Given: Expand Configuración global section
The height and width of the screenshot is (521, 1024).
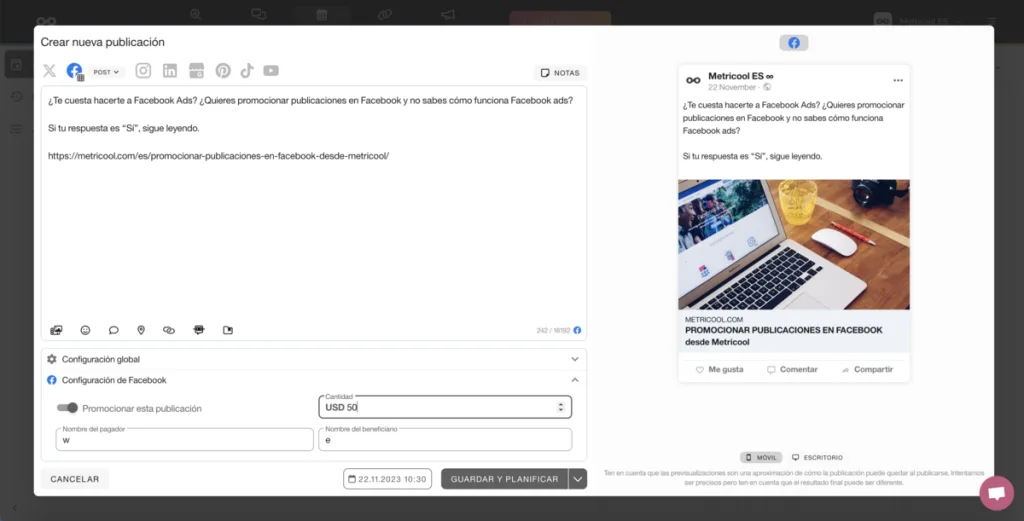Looking at the screenshot, I should point(313,359).
